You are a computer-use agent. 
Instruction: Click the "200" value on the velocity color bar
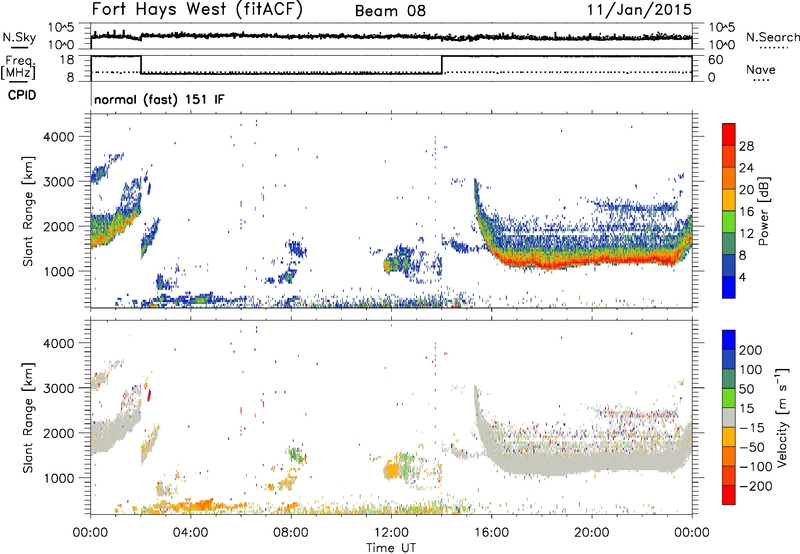point(751,350)
